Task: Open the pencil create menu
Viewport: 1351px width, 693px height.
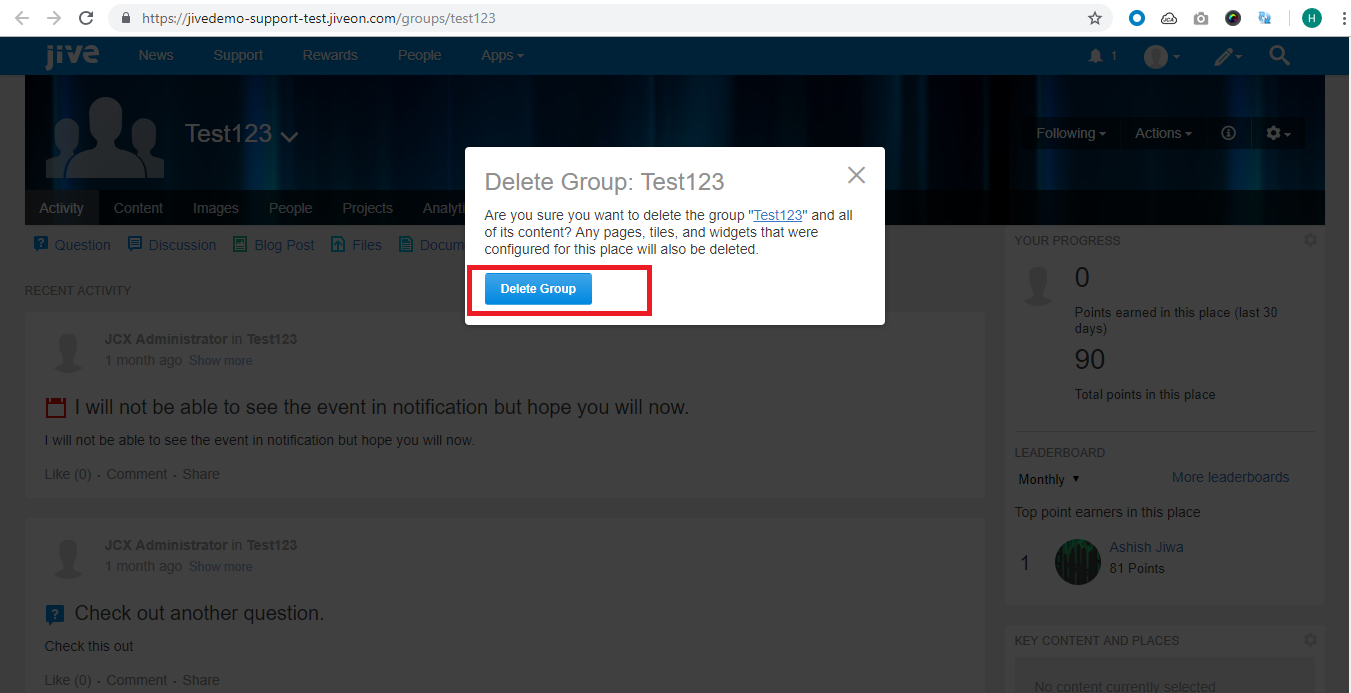Action: click(x=1227, y=57)
